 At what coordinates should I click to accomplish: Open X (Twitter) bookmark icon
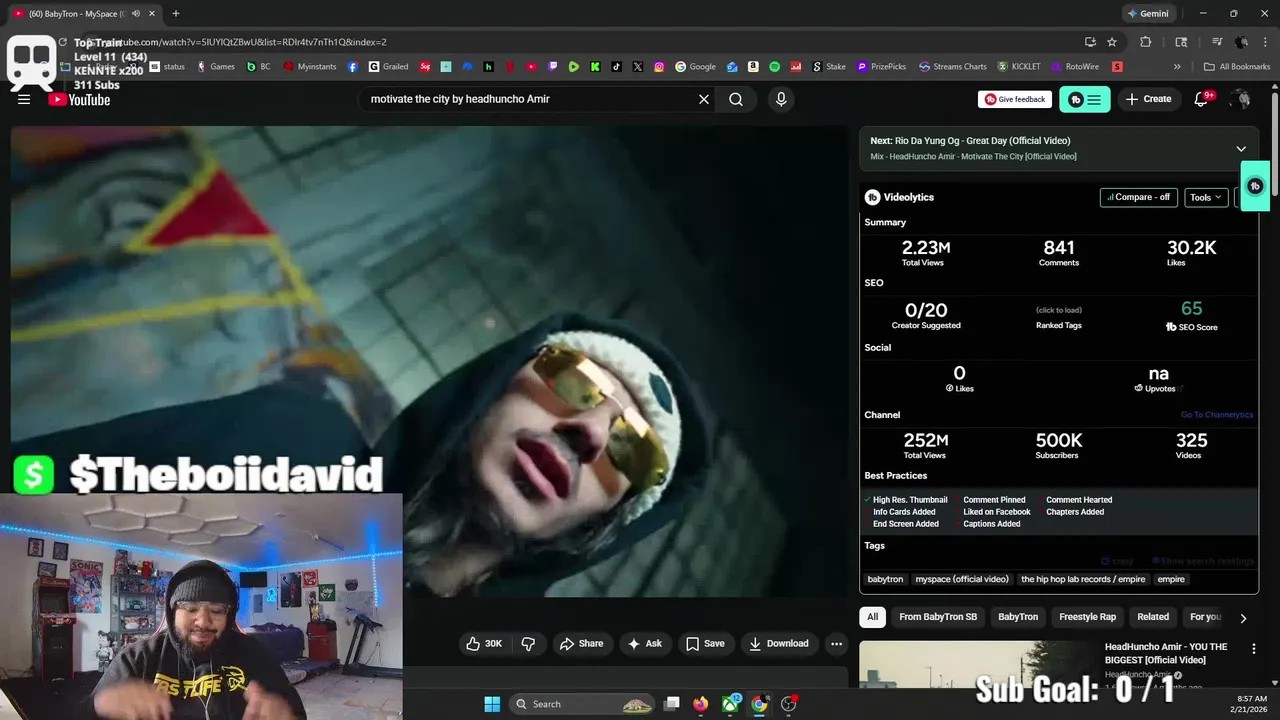637,67
